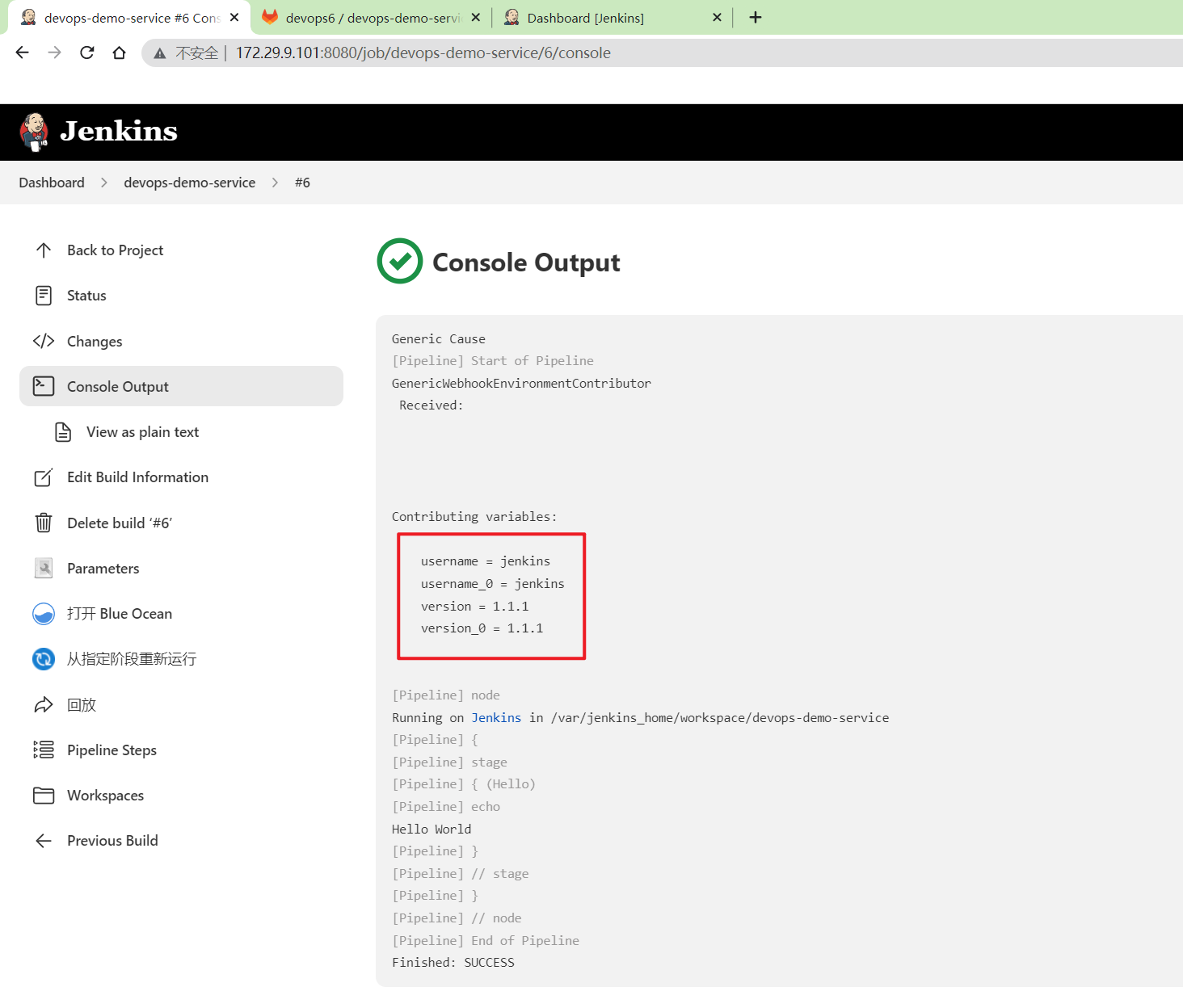
Task: Expand chevron after Dashboard breadcrumb
Action: pos(104,183)
